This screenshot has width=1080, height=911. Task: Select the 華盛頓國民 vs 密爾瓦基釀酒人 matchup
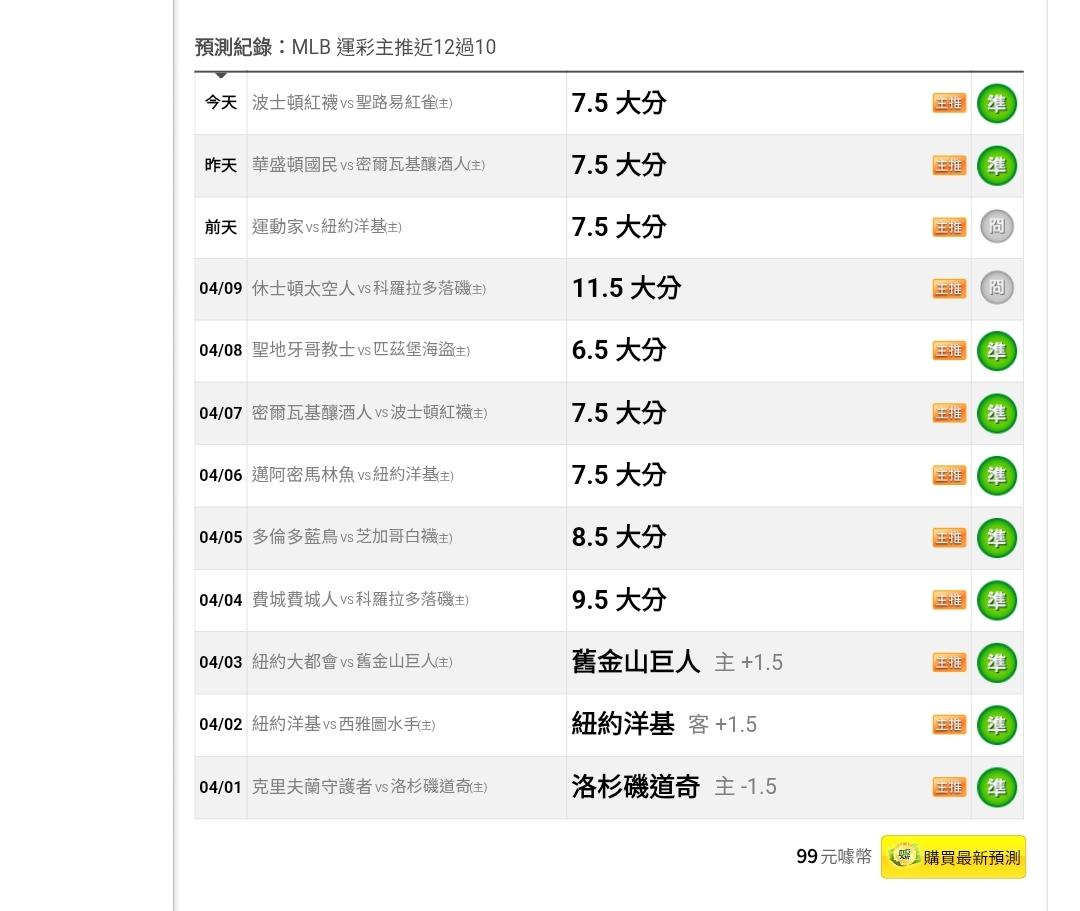[368, 165]
